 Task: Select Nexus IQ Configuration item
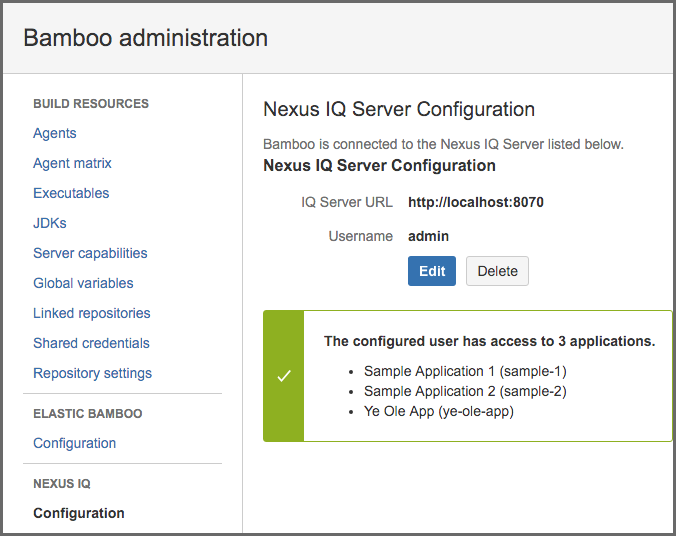pos(79,513)
